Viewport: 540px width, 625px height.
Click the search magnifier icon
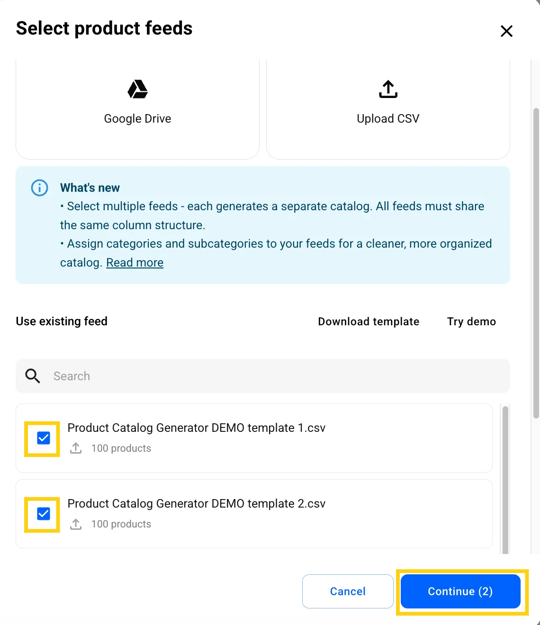[32, 376]
